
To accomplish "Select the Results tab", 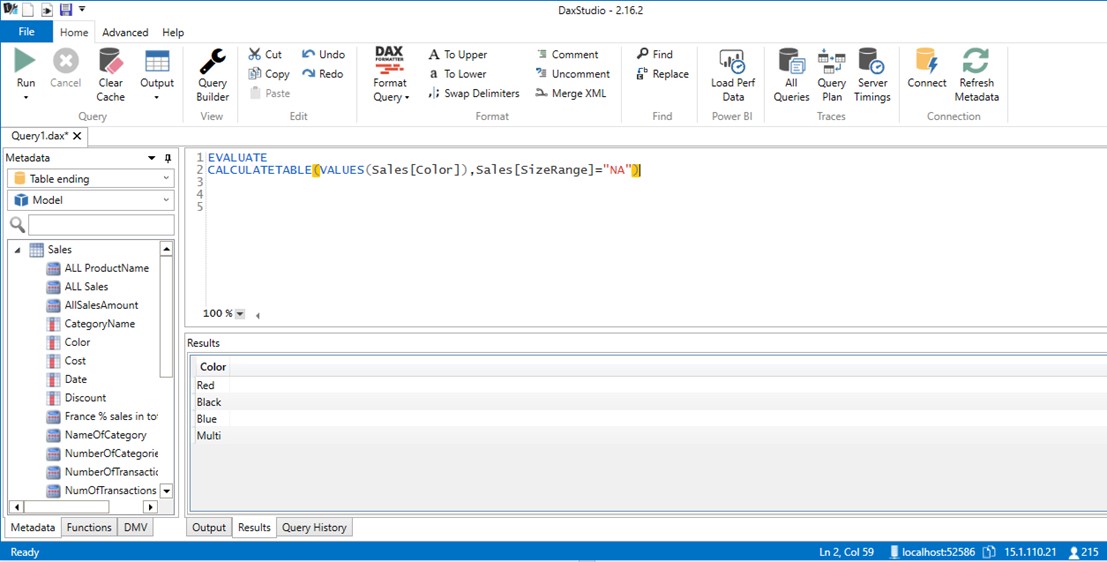I will coord(254,527).
